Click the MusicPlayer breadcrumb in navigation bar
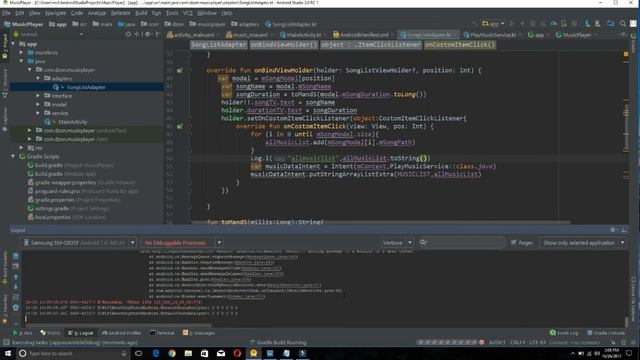The height and width of the screenshot is (360, 640). click(x=24, y=24)
